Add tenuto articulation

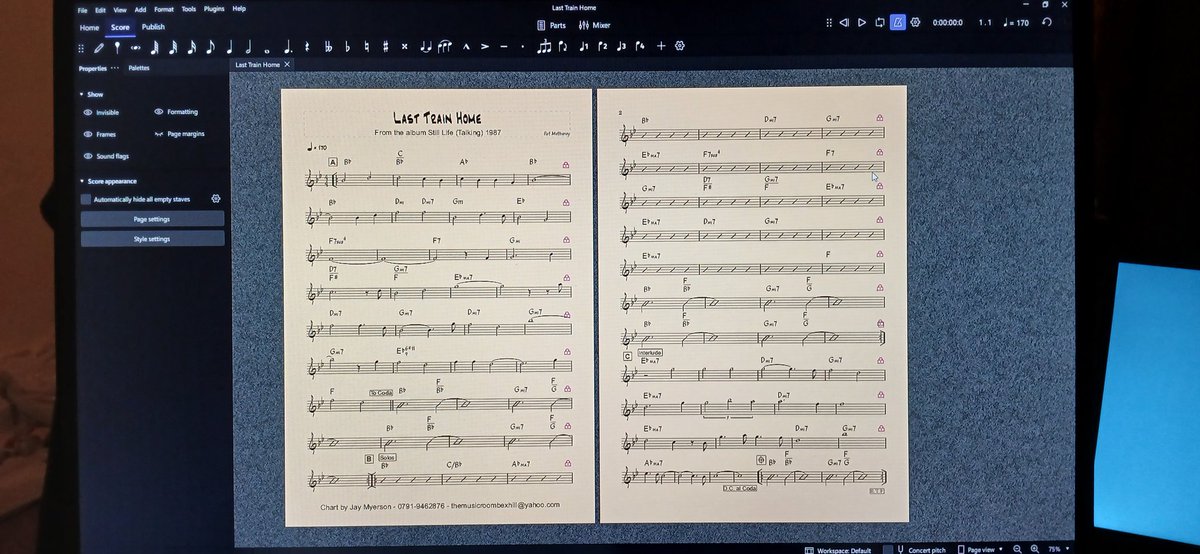503,46
